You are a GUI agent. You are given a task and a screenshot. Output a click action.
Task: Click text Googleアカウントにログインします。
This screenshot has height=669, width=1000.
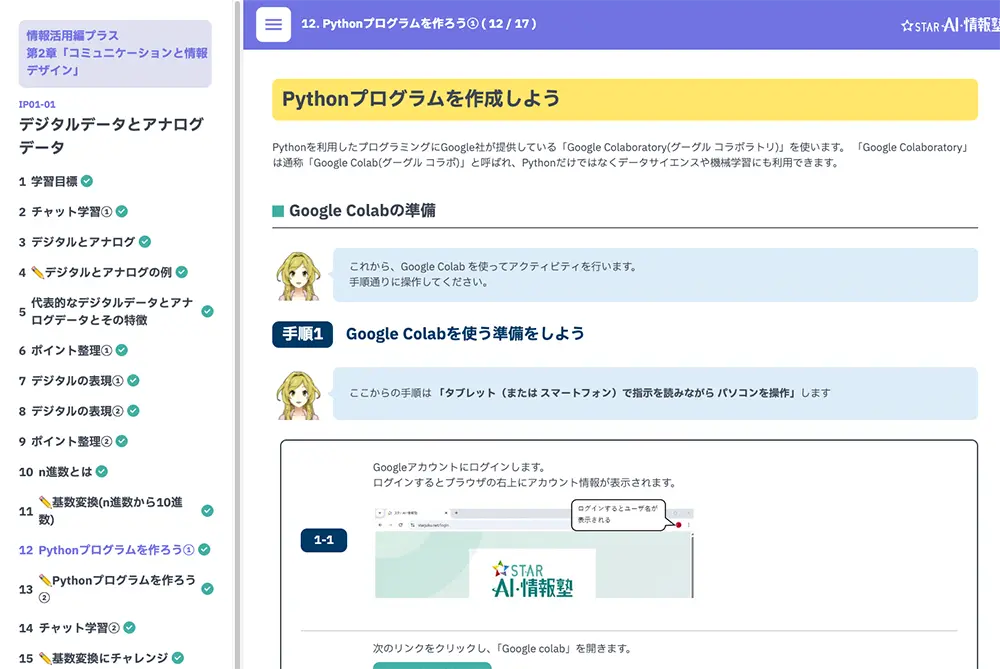click(459, 467)
